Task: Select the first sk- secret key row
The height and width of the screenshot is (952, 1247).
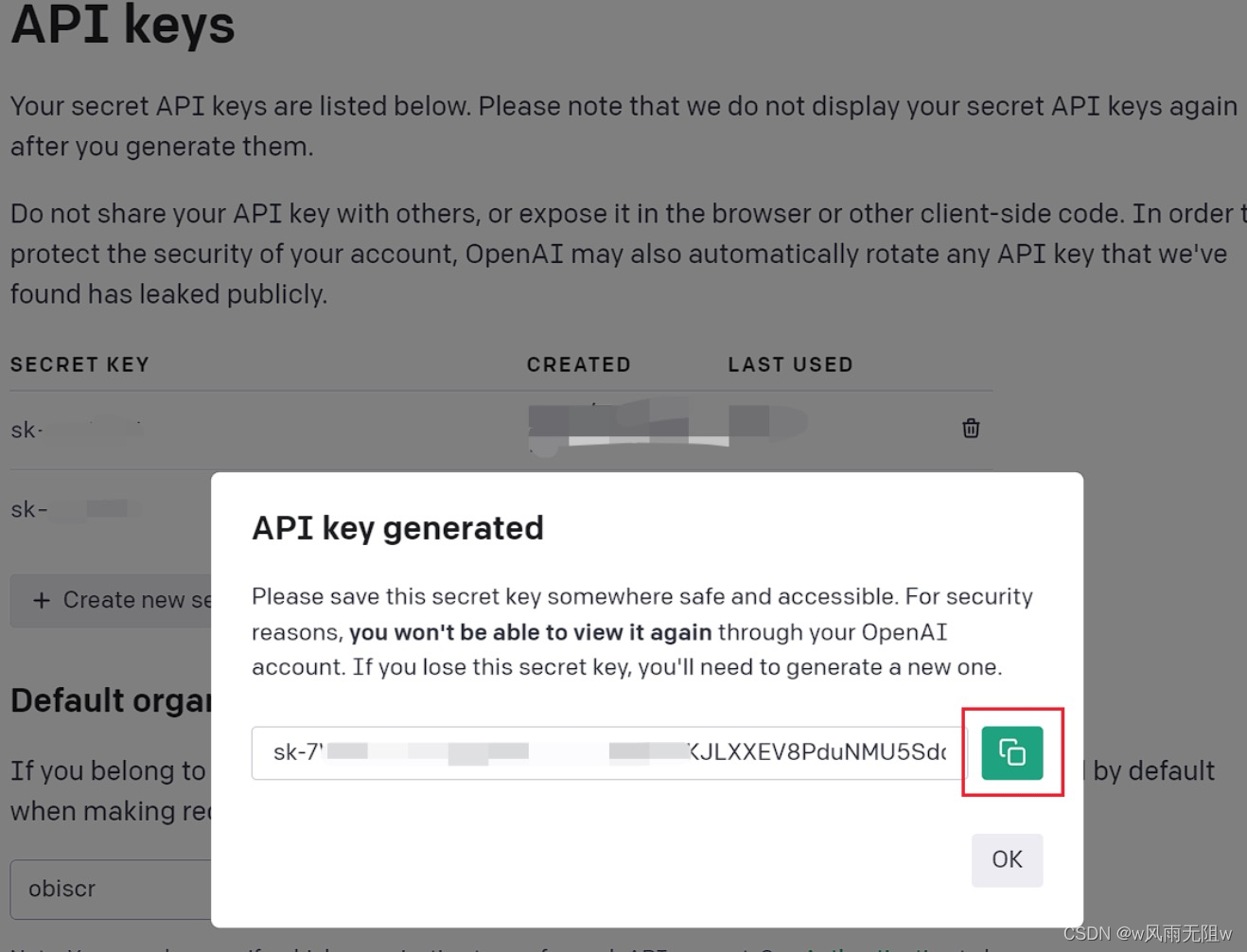Action: coord(501,430)
